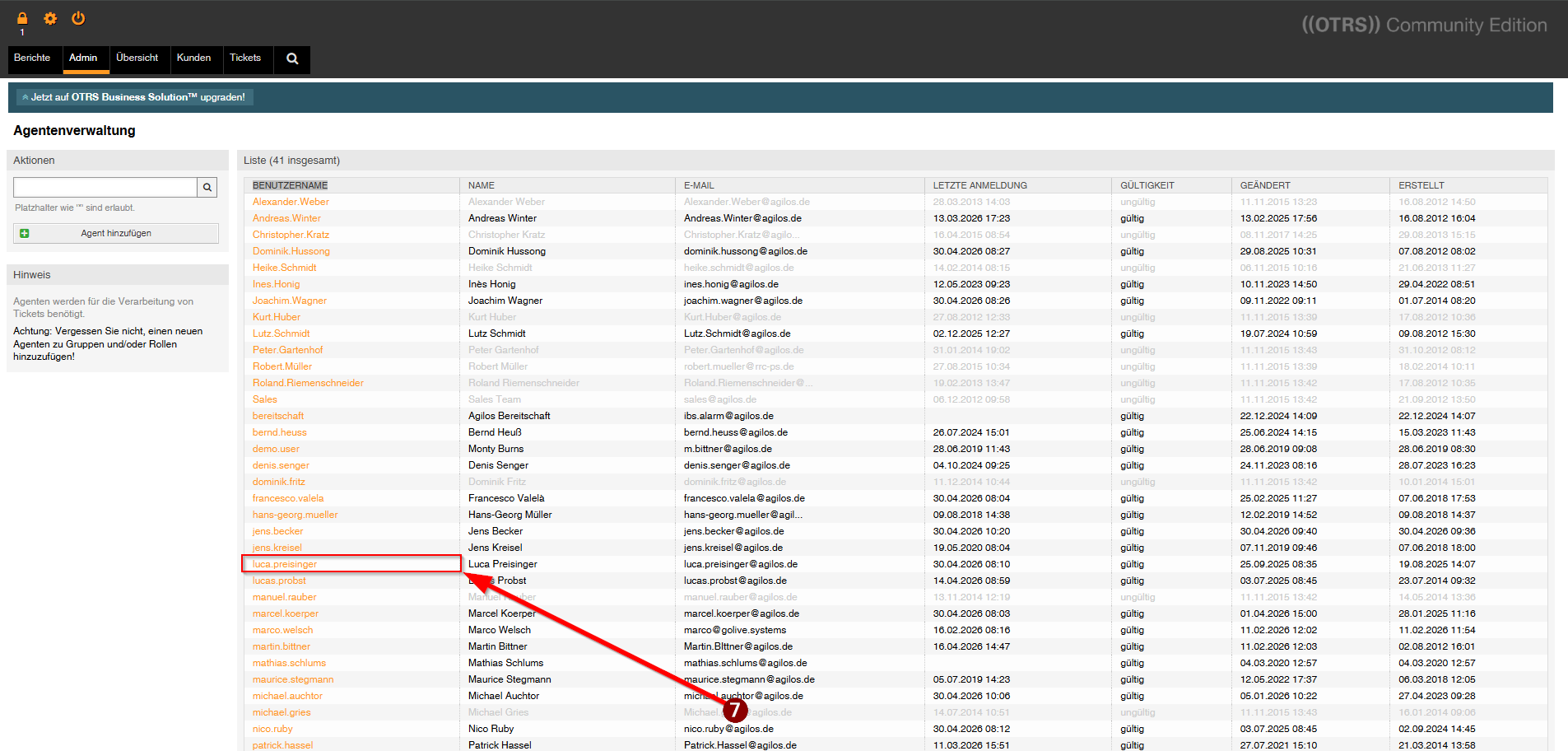Click the OTRS Business Solution upgrade banner
Viewport: 1568px width, 751px height.
134,97
